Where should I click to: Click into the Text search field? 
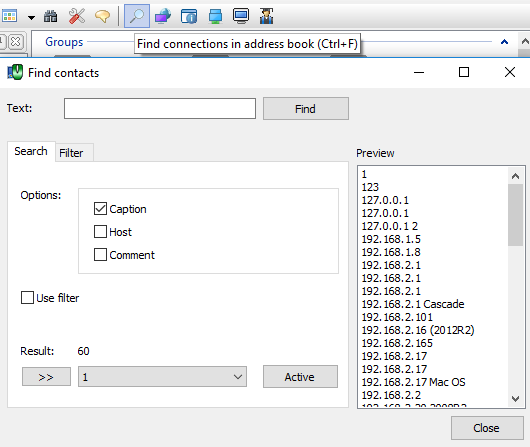(x=160, y=109)
